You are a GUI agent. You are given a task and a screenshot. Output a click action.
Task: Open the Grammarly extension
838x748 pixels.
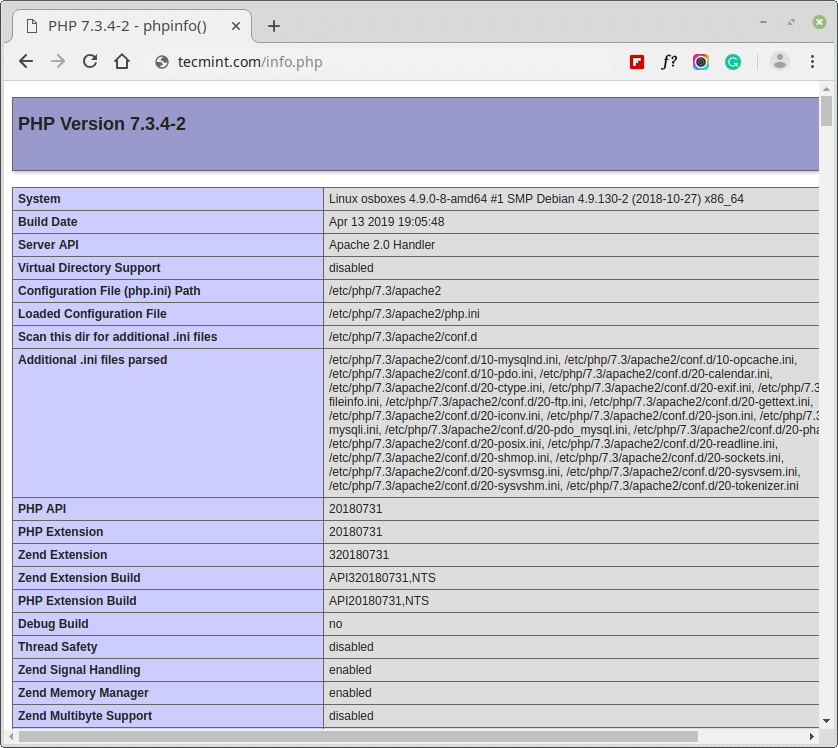tap(733, 62)
